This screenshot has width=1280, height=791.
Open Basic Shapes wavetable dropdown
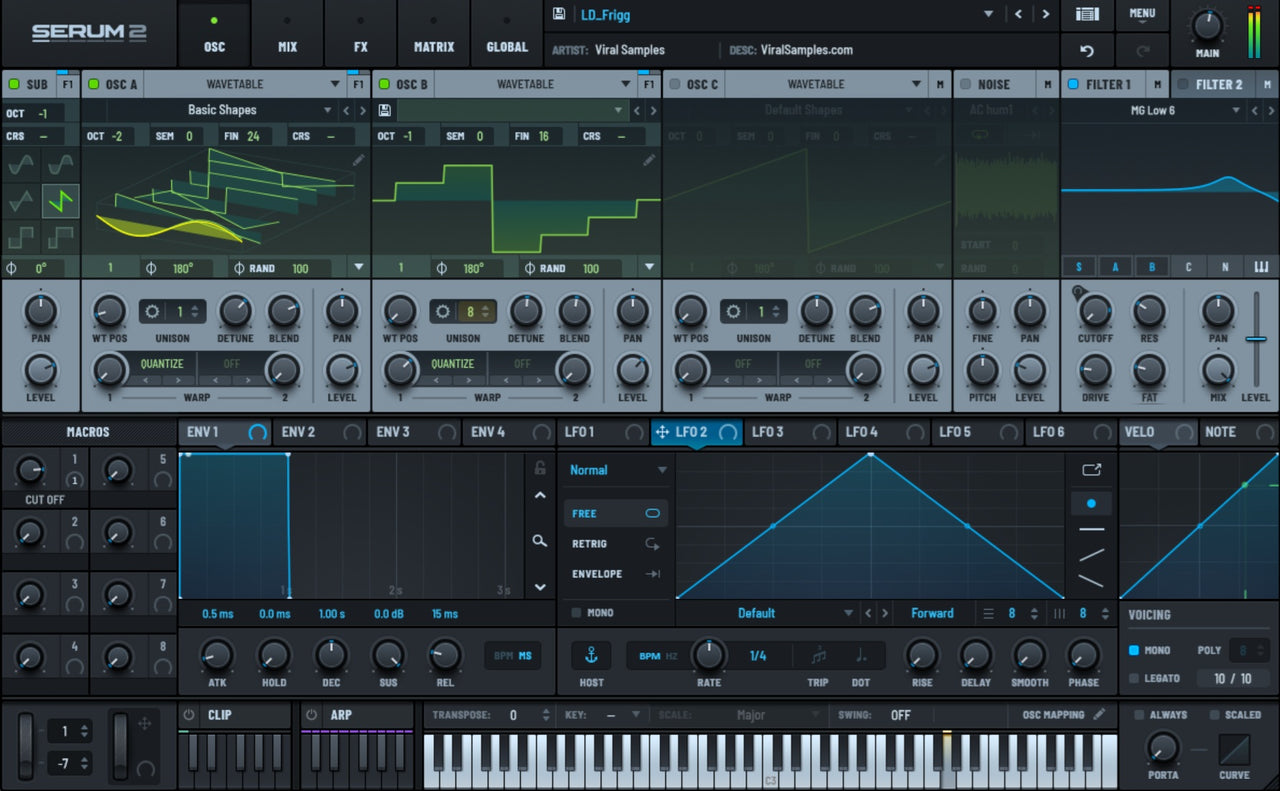[327, 110]
